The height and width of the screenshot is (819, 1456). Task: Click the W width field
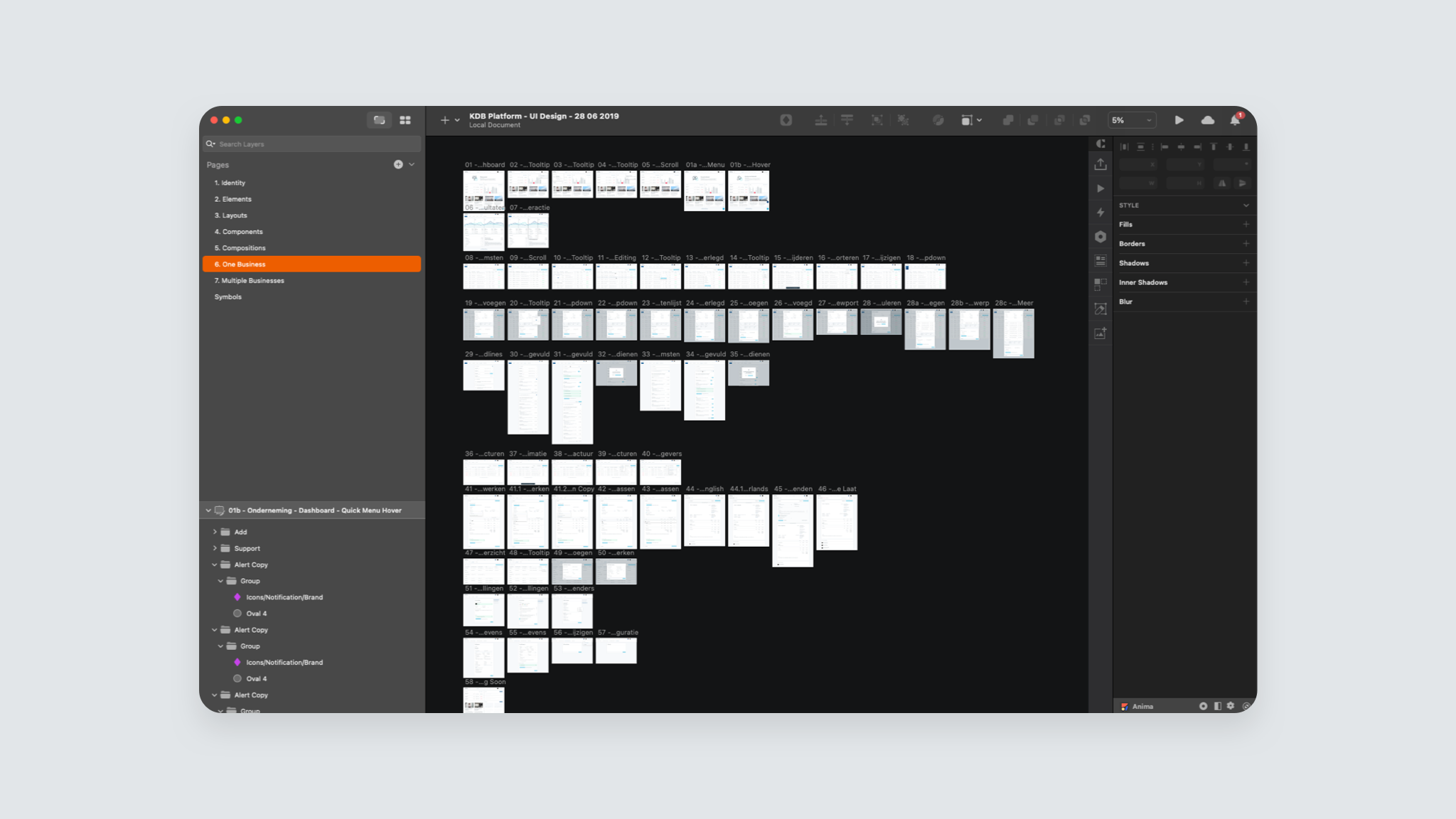point(1138,183)
